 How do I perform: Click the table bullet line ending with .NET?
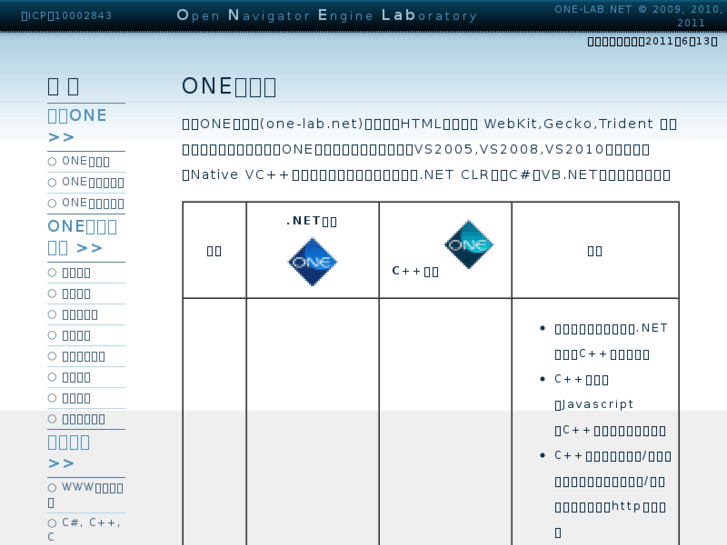coord(611,329)
